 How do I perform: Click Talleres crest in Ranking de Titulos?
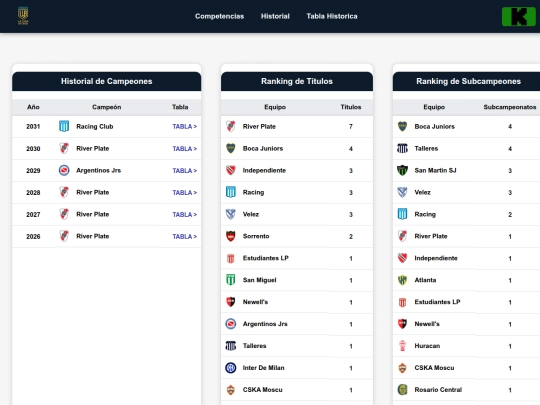coord(231,346)
